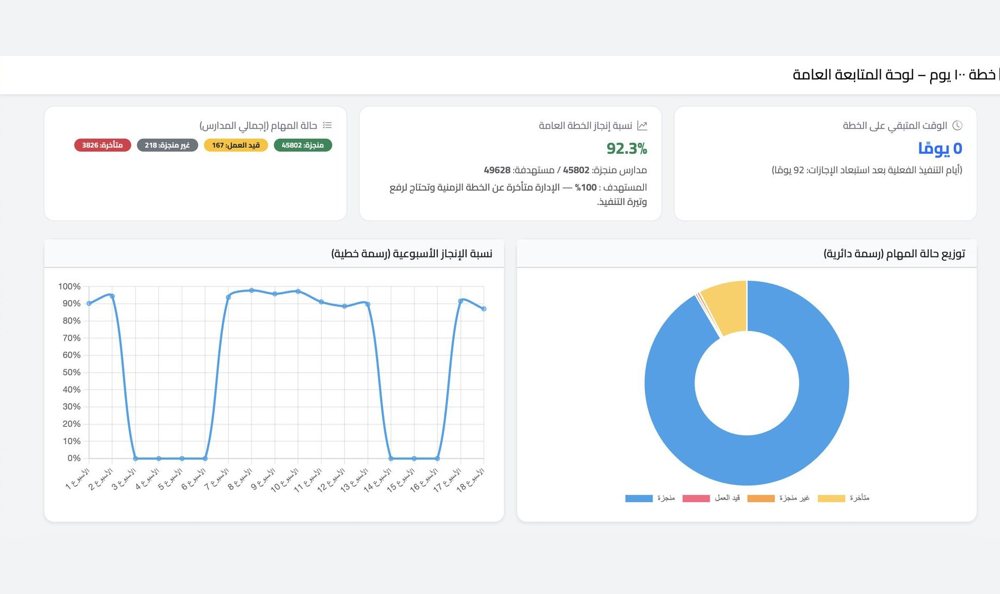Click the heading توزيع حالة المهام (رسمة دائرية)

[894, 254]
